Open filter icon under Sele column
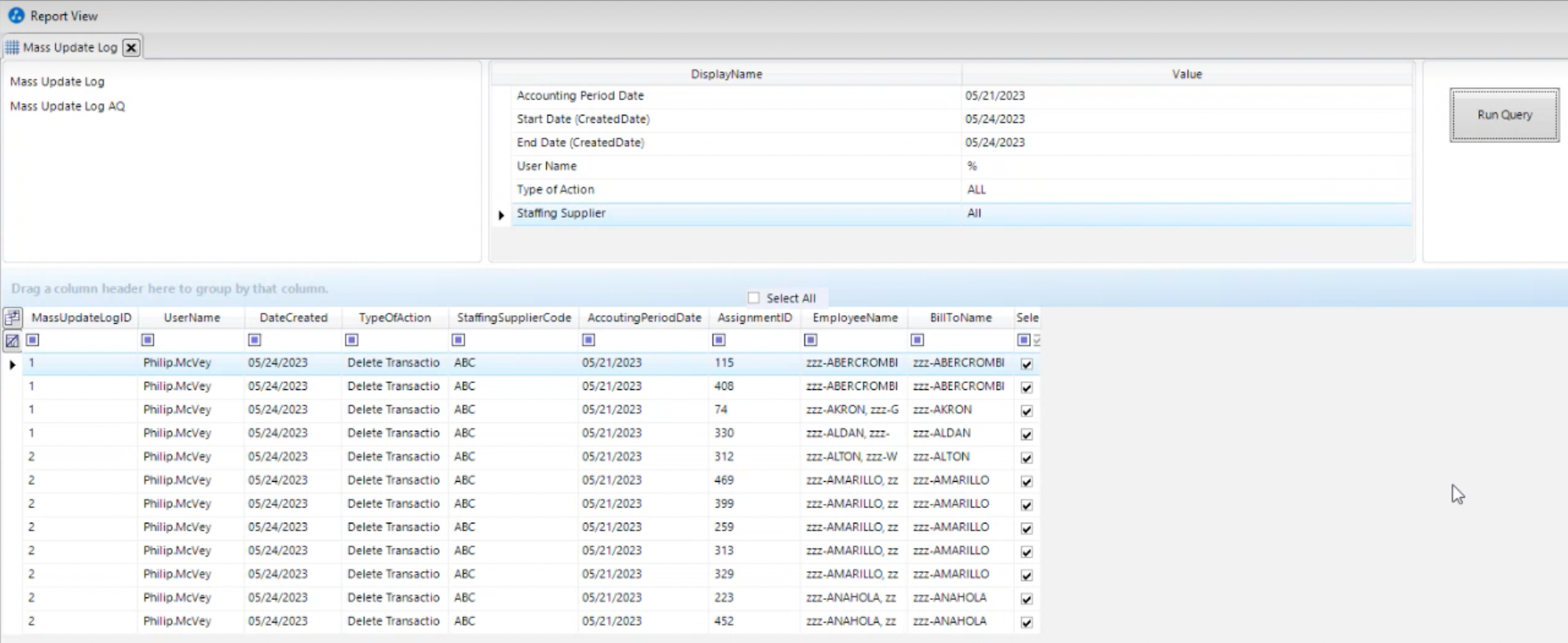1568x643 pixels. pos(1024,340)
